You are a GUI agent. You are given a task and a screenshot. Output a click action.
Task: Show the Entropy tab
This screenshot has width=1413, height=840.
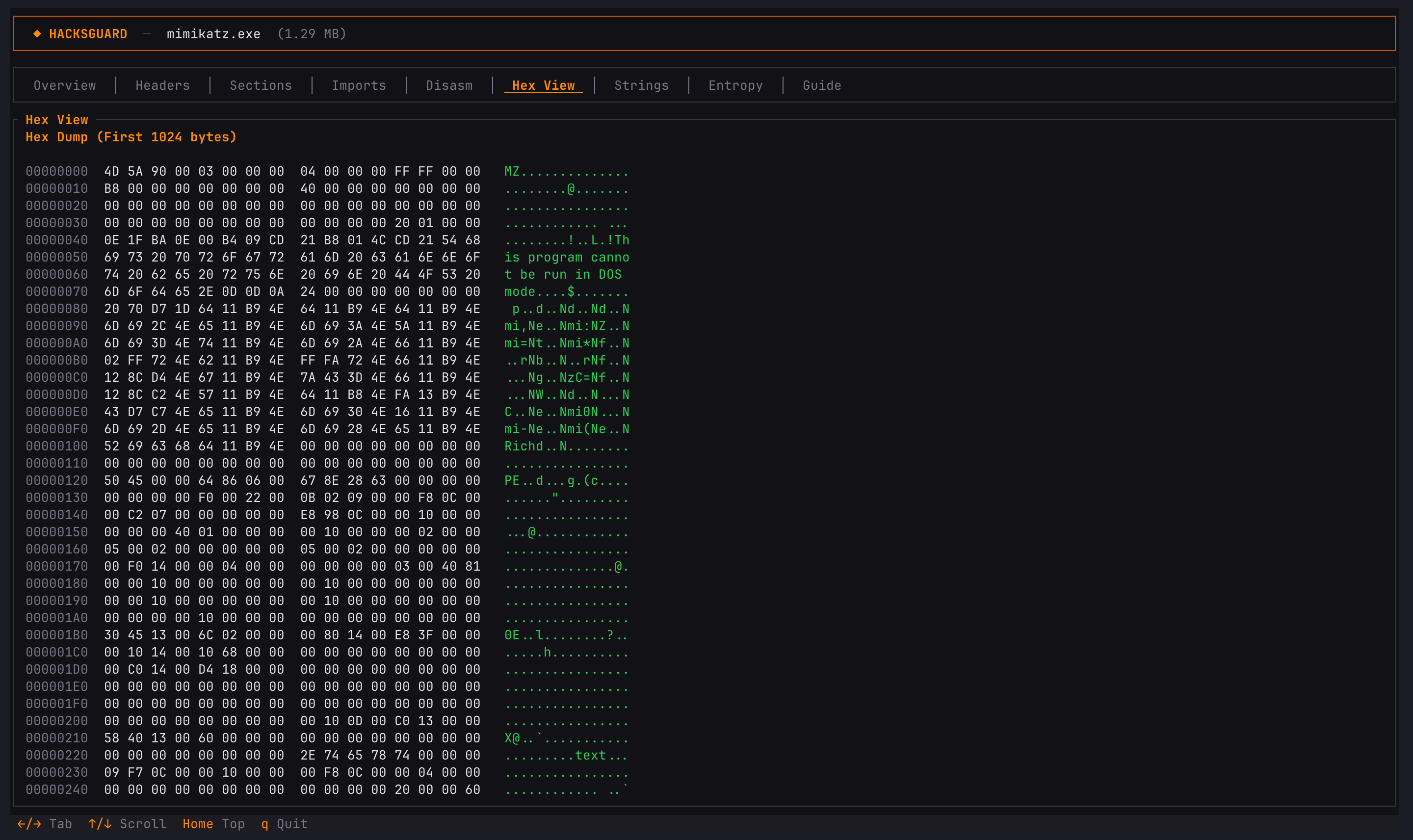click(735, 85)
